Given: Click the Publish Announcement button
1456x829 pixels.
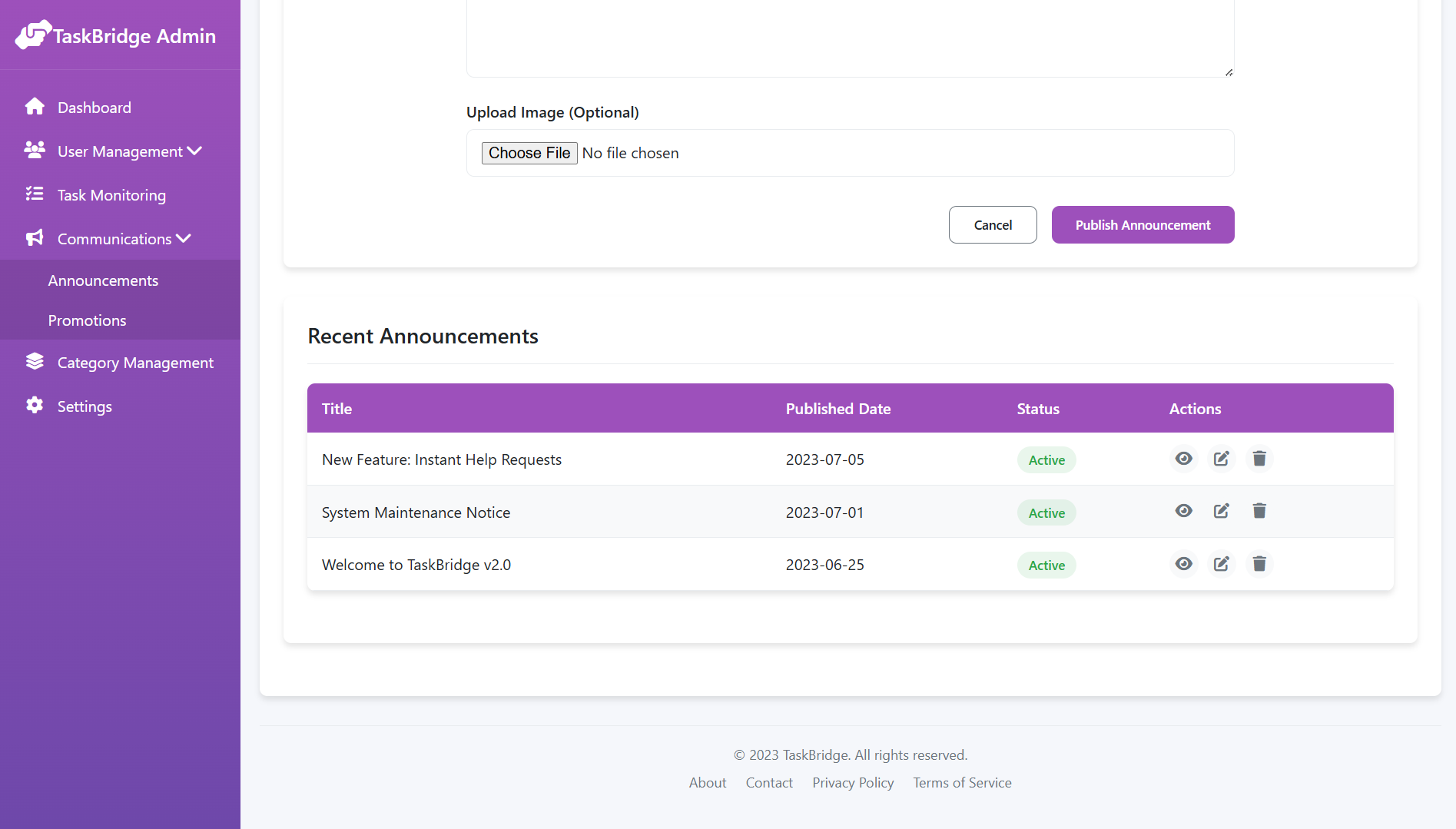Looking at the screenshot, I should click(x=1143, y=224).
